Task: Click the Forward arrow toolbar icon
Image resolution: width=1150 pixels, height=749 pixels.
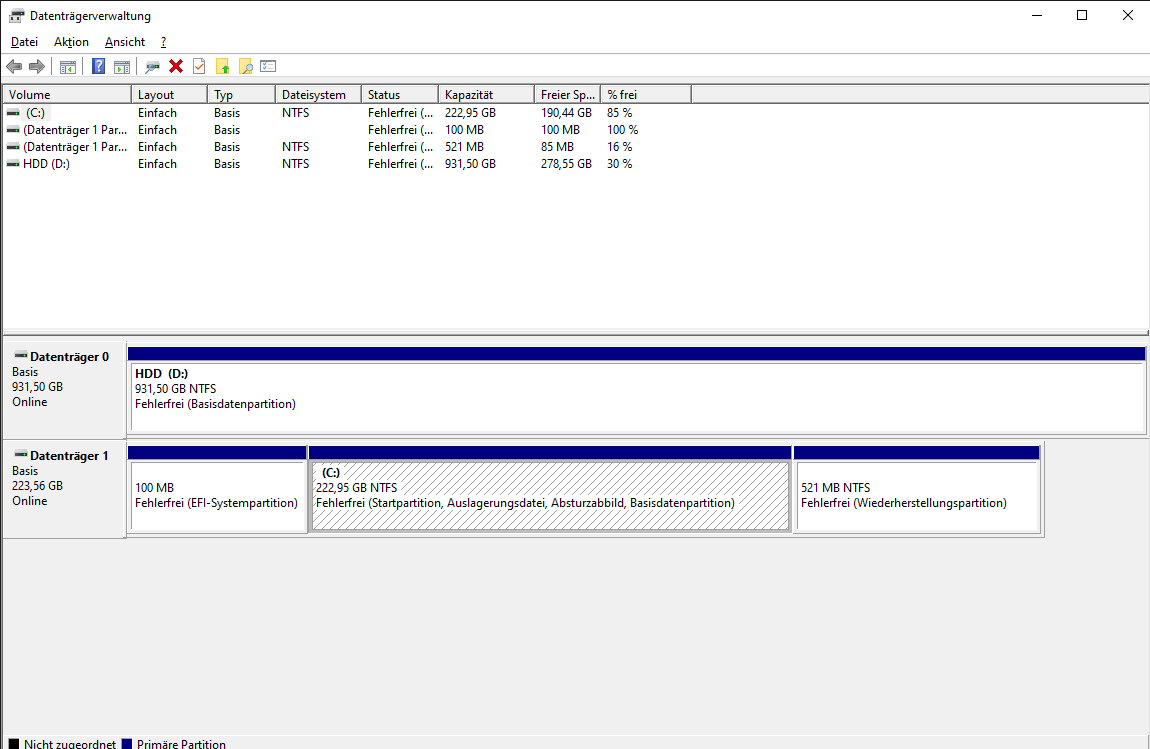Action: point(37,67)
